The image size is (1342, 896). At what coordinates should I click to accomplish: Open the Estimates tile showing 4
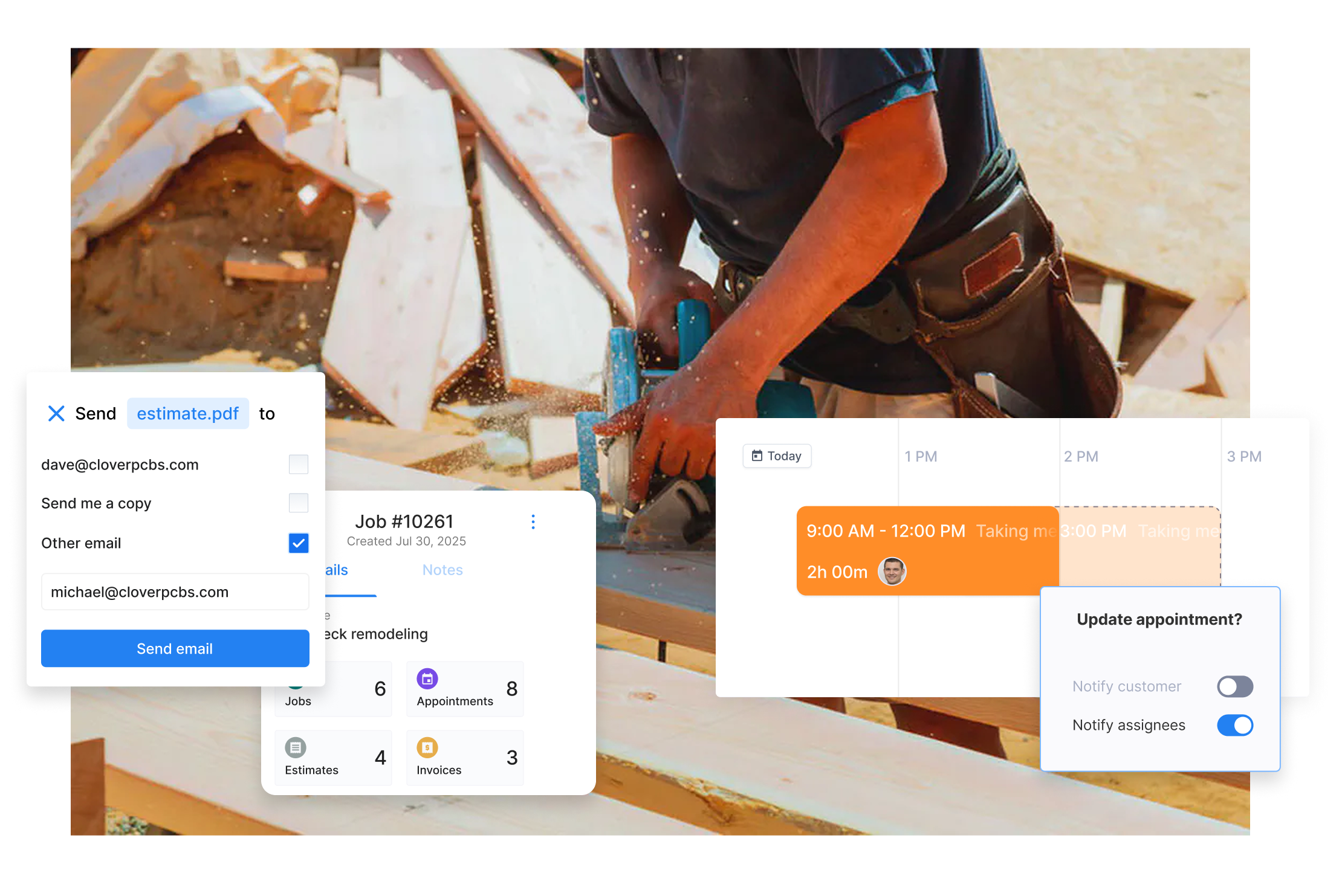[x=333, y=758]
